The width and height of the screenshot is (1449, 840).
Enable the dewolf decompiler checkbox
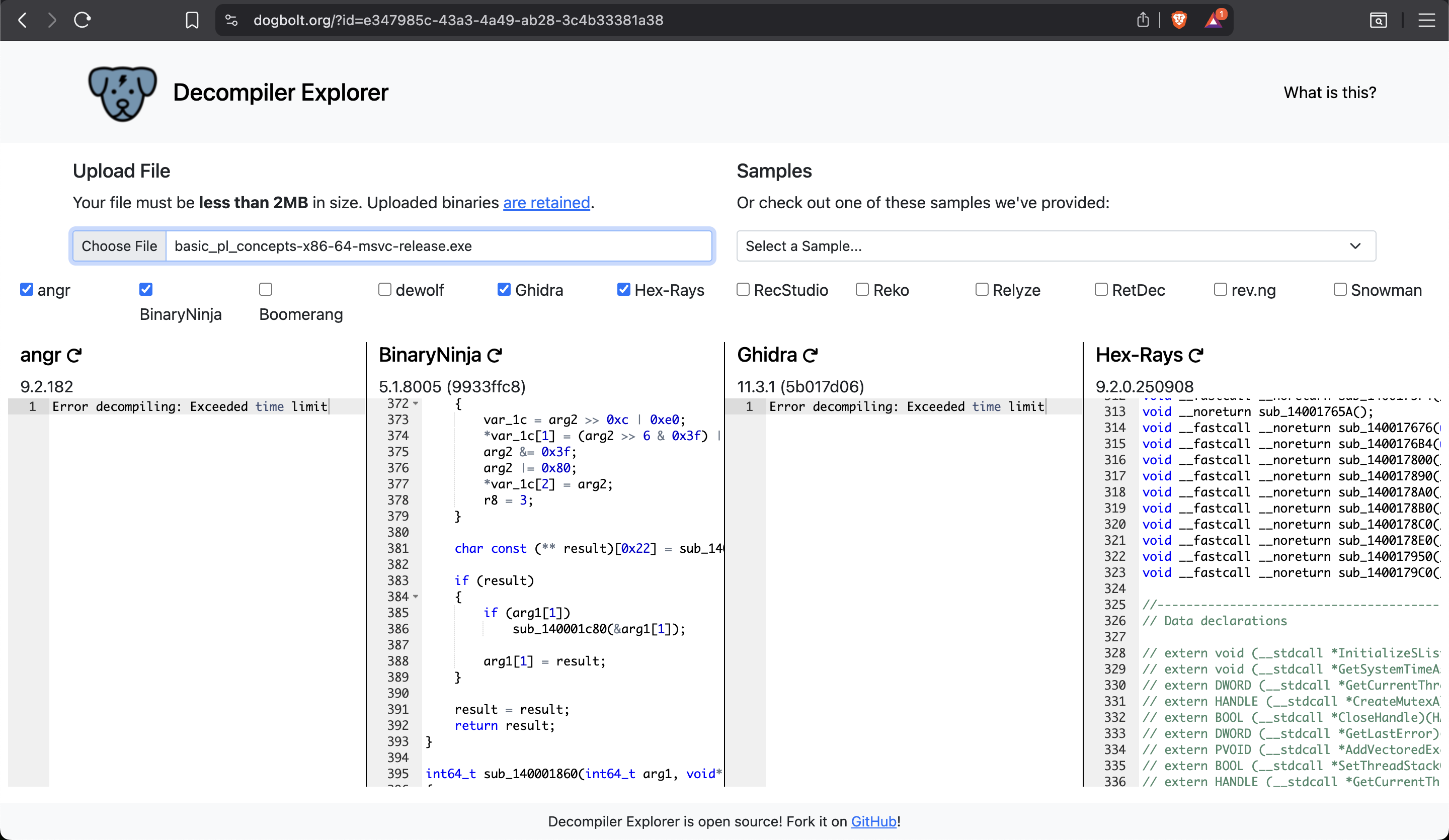[x=385, y=289]
